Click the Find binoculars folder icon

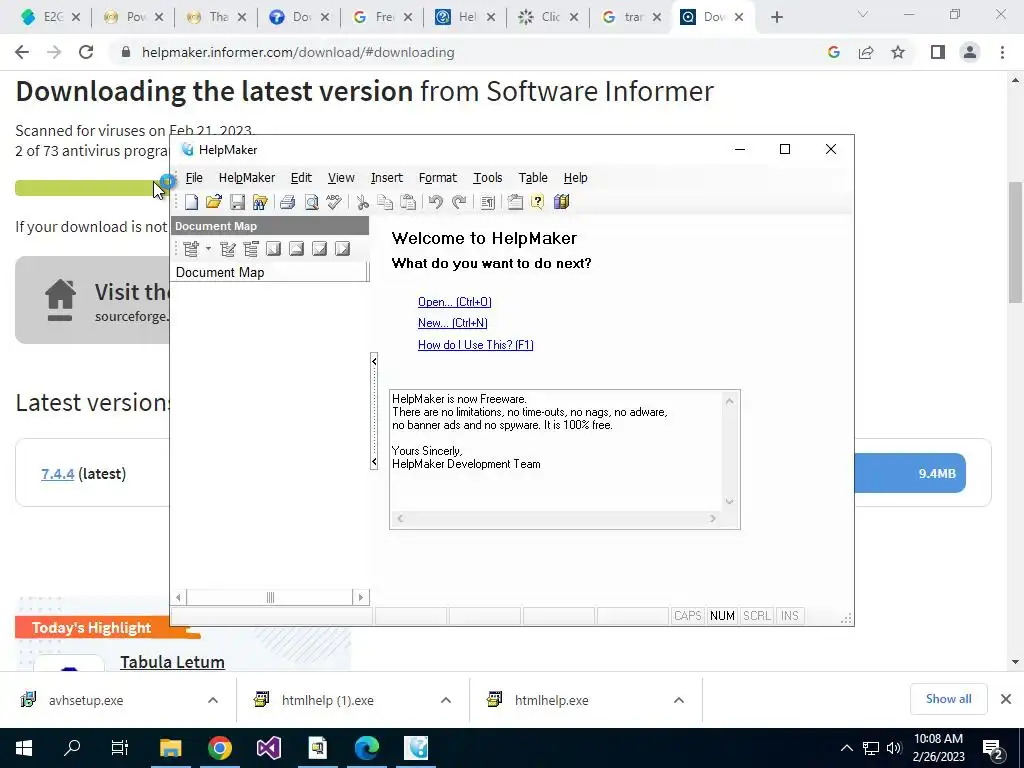coord(260,202)
